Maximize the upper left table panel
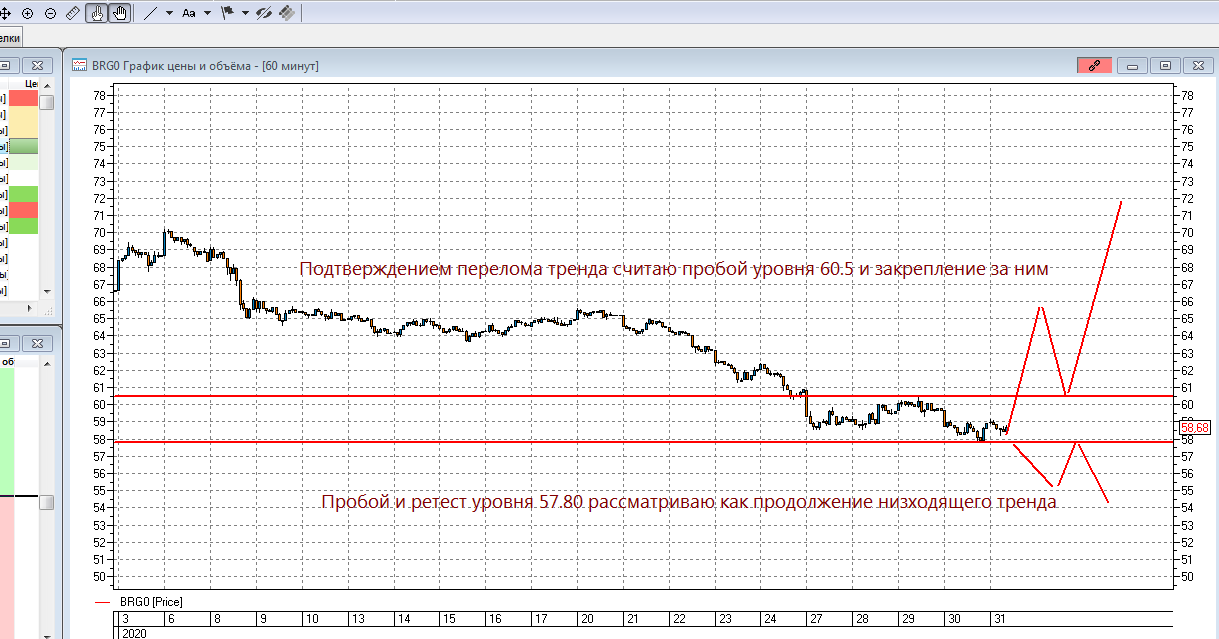The height and width of the screenshot is (639, 1219). [x=5, y=65]
